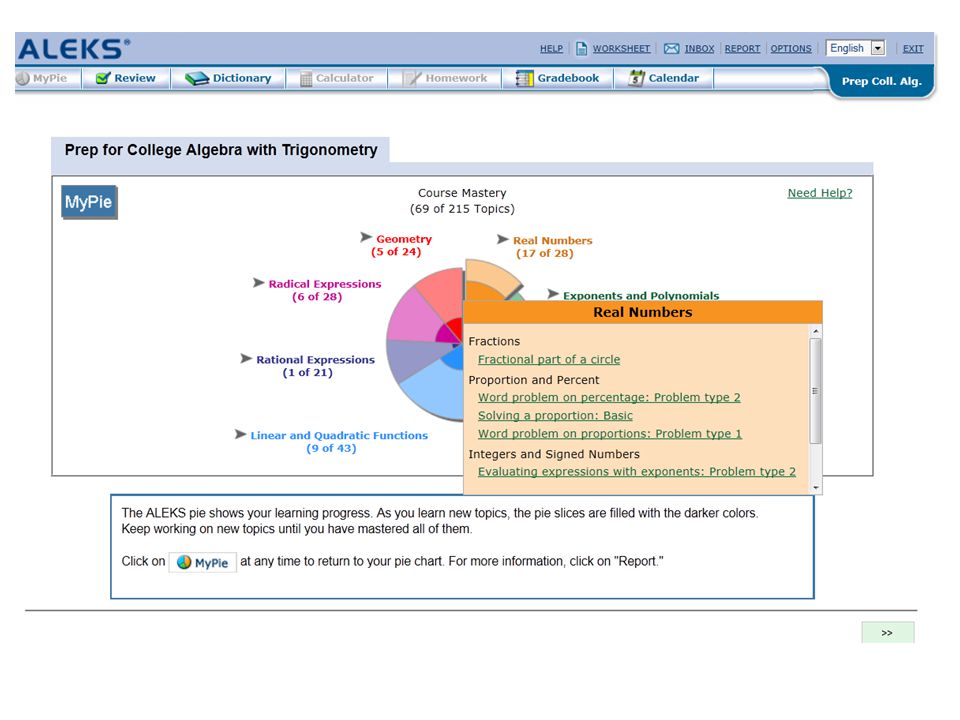Open the Gradebook tab

pos(558,78)
